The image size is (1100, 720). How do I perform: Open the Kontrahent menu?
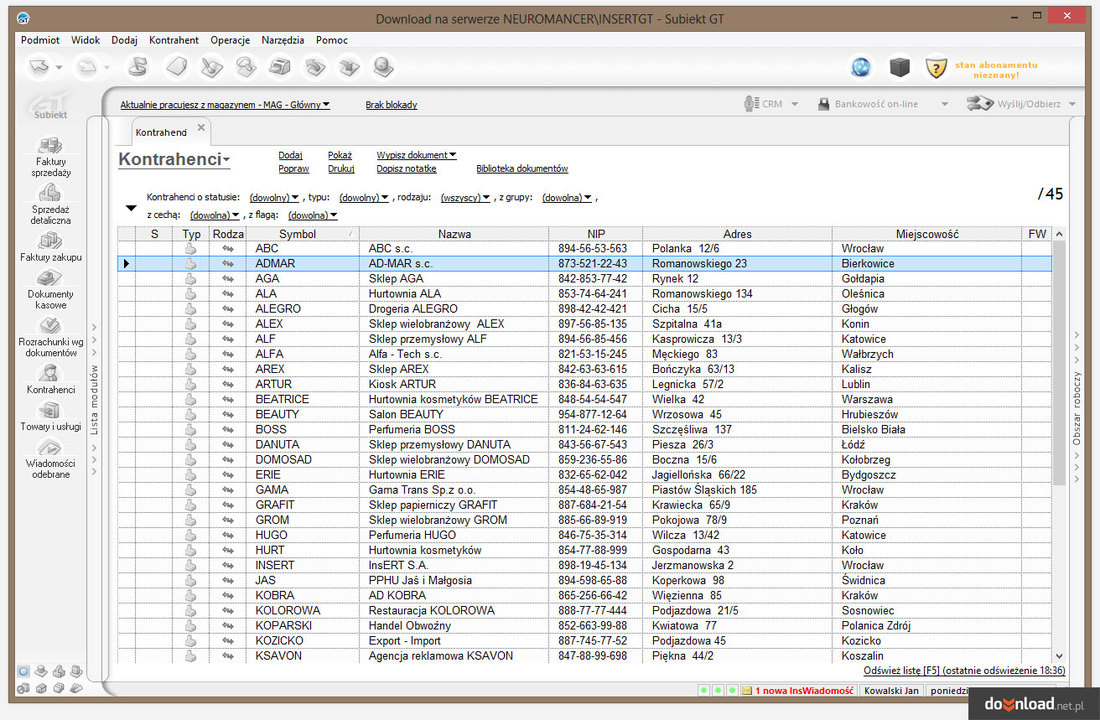(174, 40)
